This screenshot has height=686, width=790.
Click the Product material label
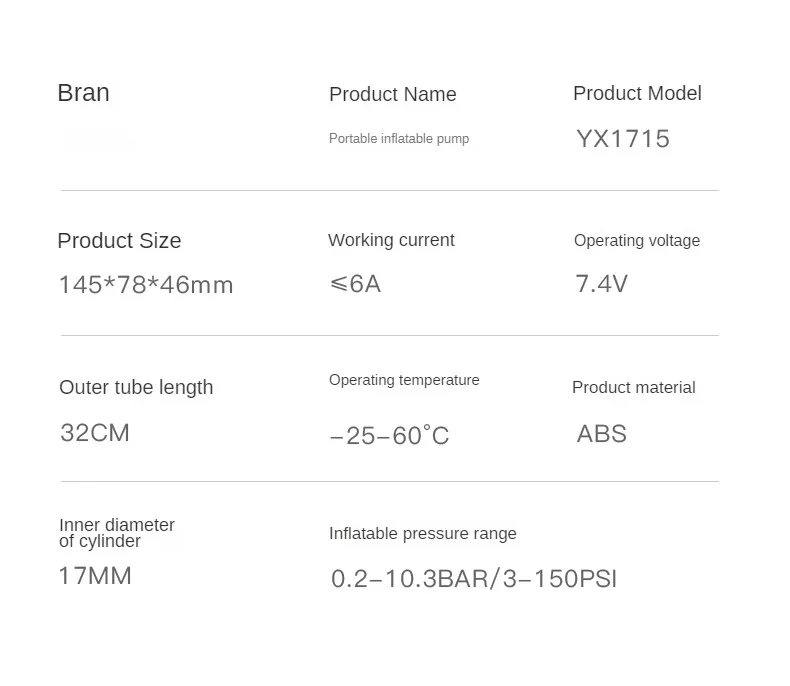[633, 388]
